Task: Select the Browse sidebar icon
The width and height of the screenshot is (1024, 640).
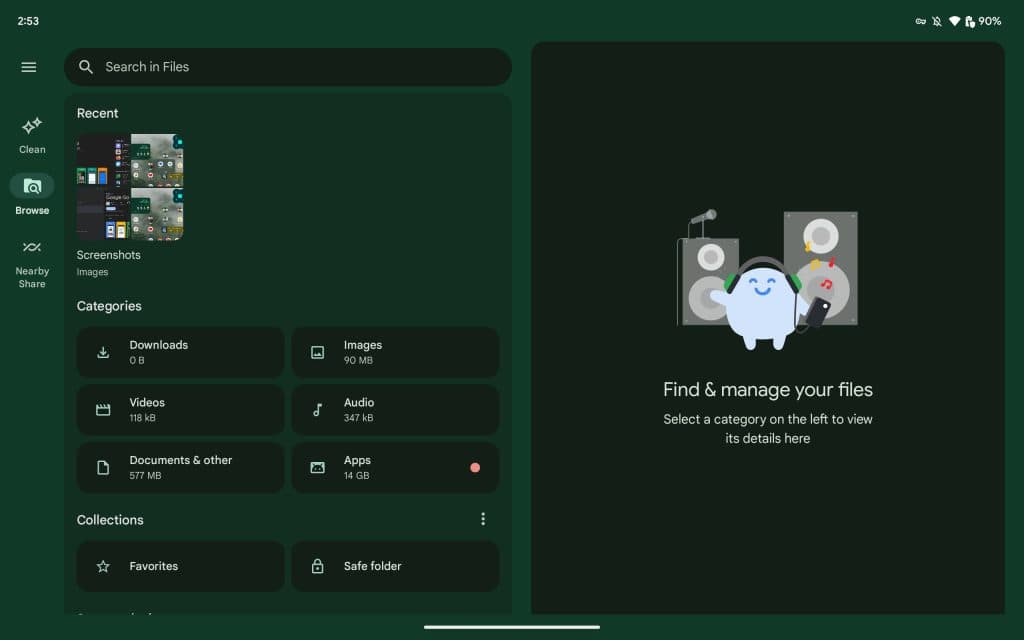Action: pos(31,186)
